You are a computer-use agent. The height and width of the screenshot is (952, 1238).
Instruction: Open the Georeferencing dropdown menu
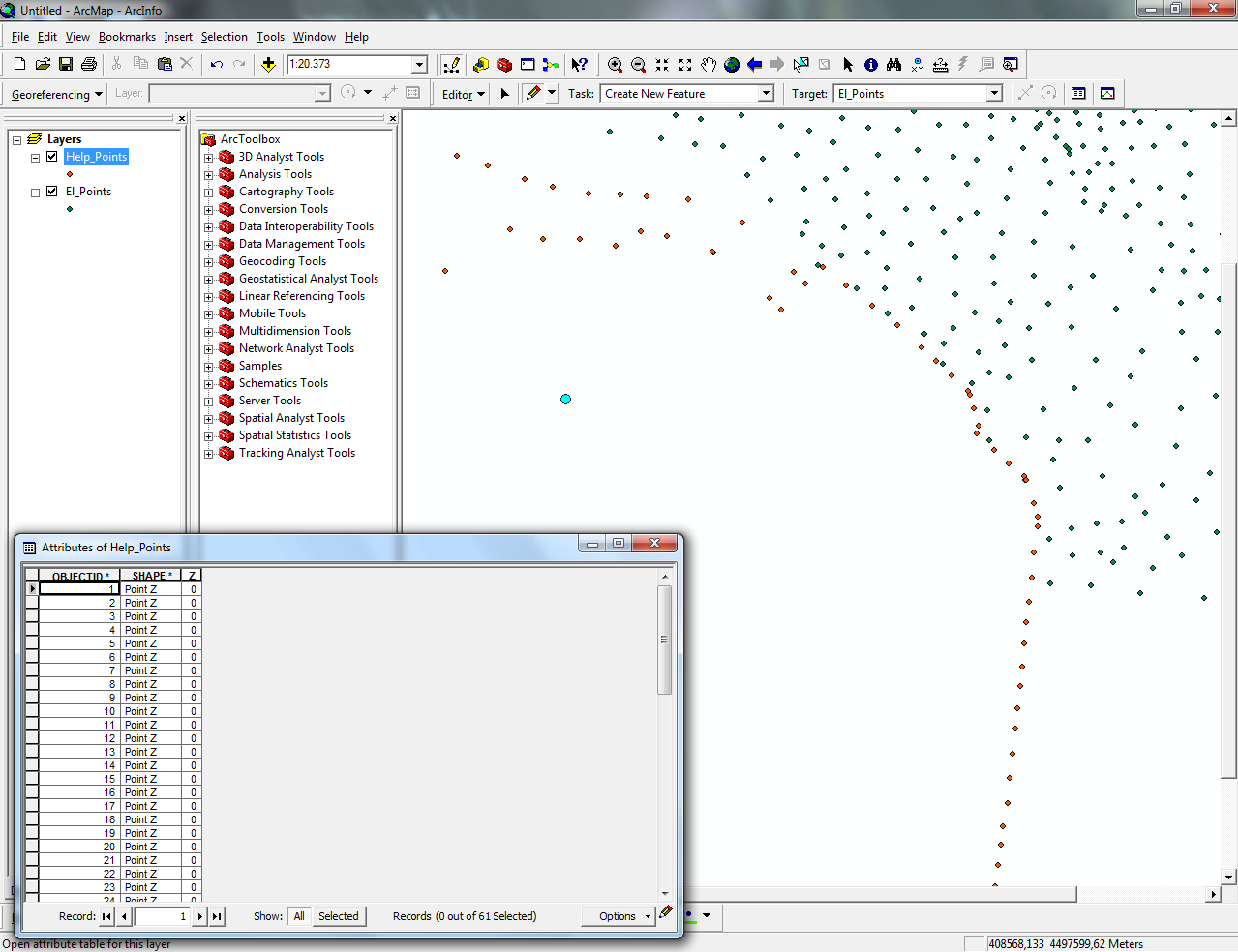(x=57, y=95)
